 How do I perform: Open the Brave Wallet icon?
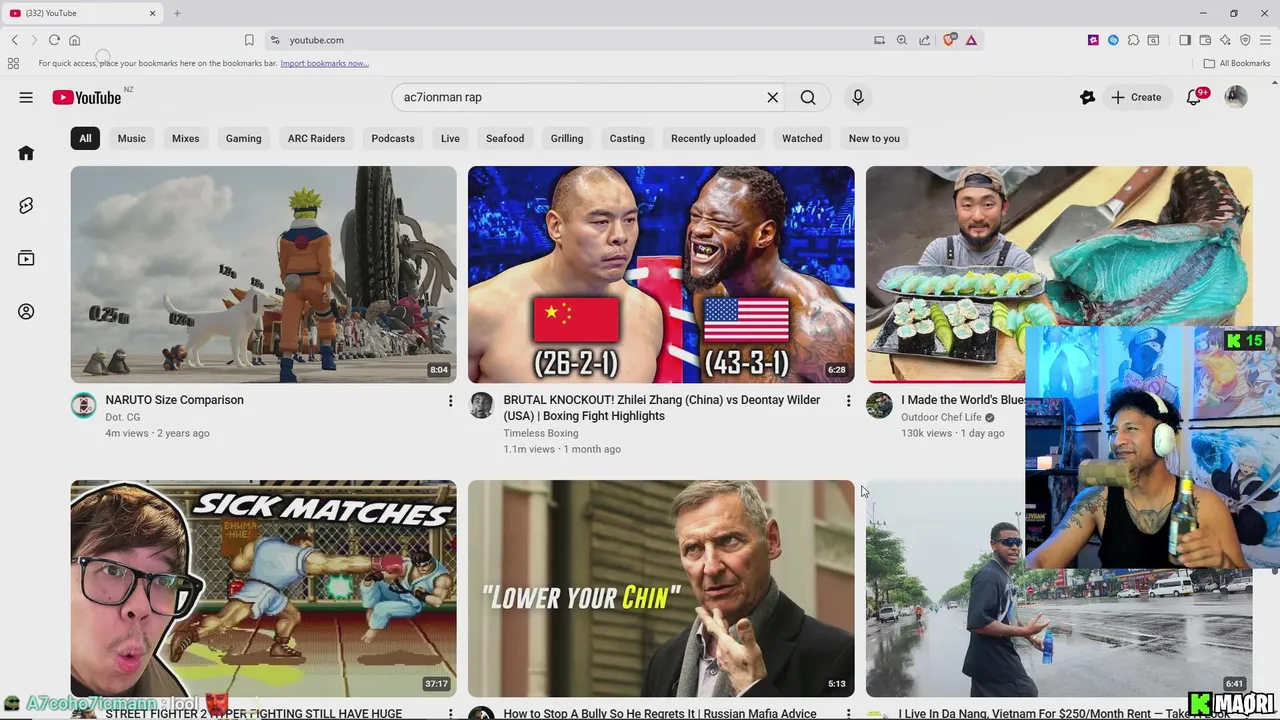1205,40
